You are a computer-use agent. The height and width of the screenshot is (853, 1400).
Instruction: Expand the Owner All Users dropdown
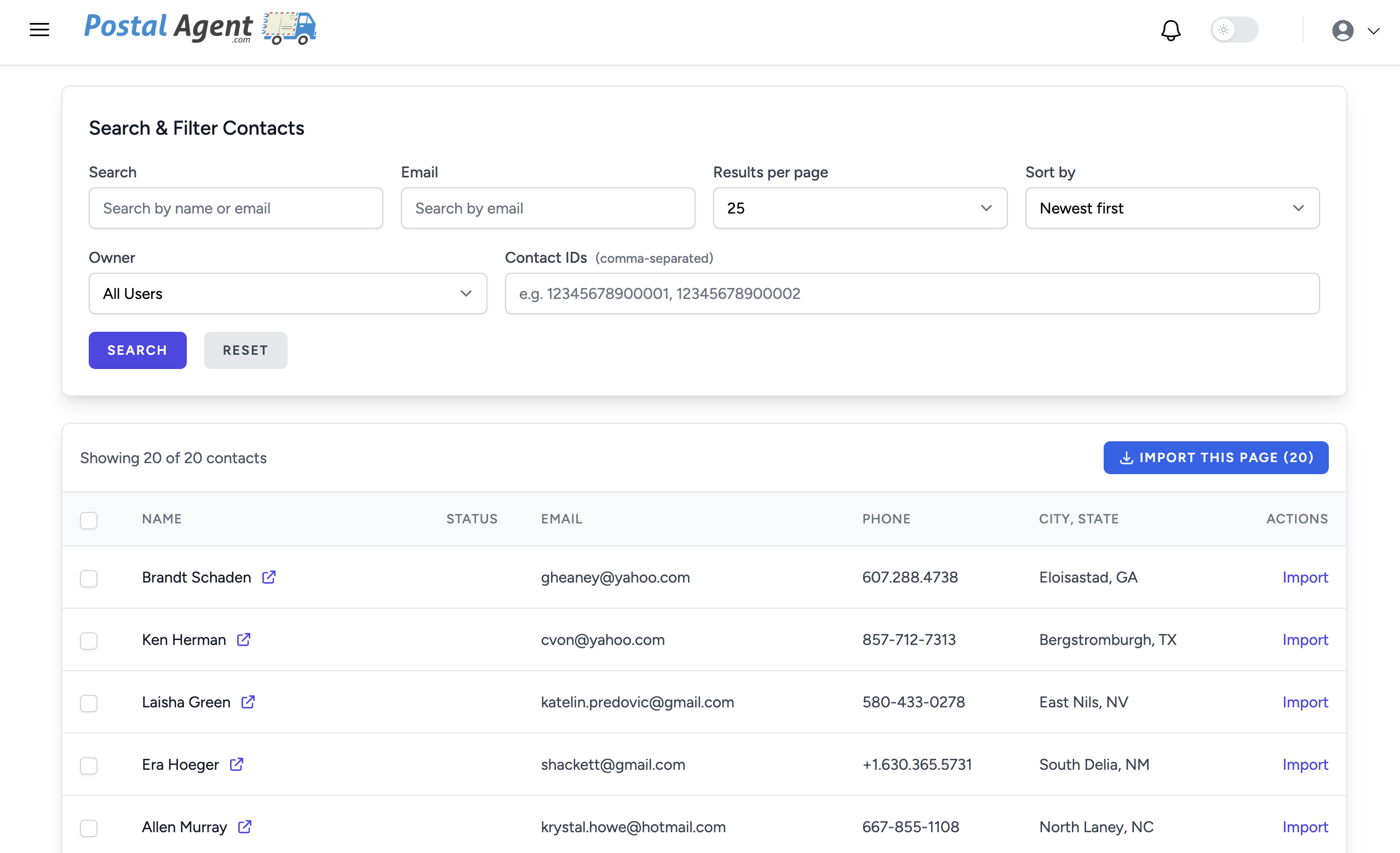point(288,293)
